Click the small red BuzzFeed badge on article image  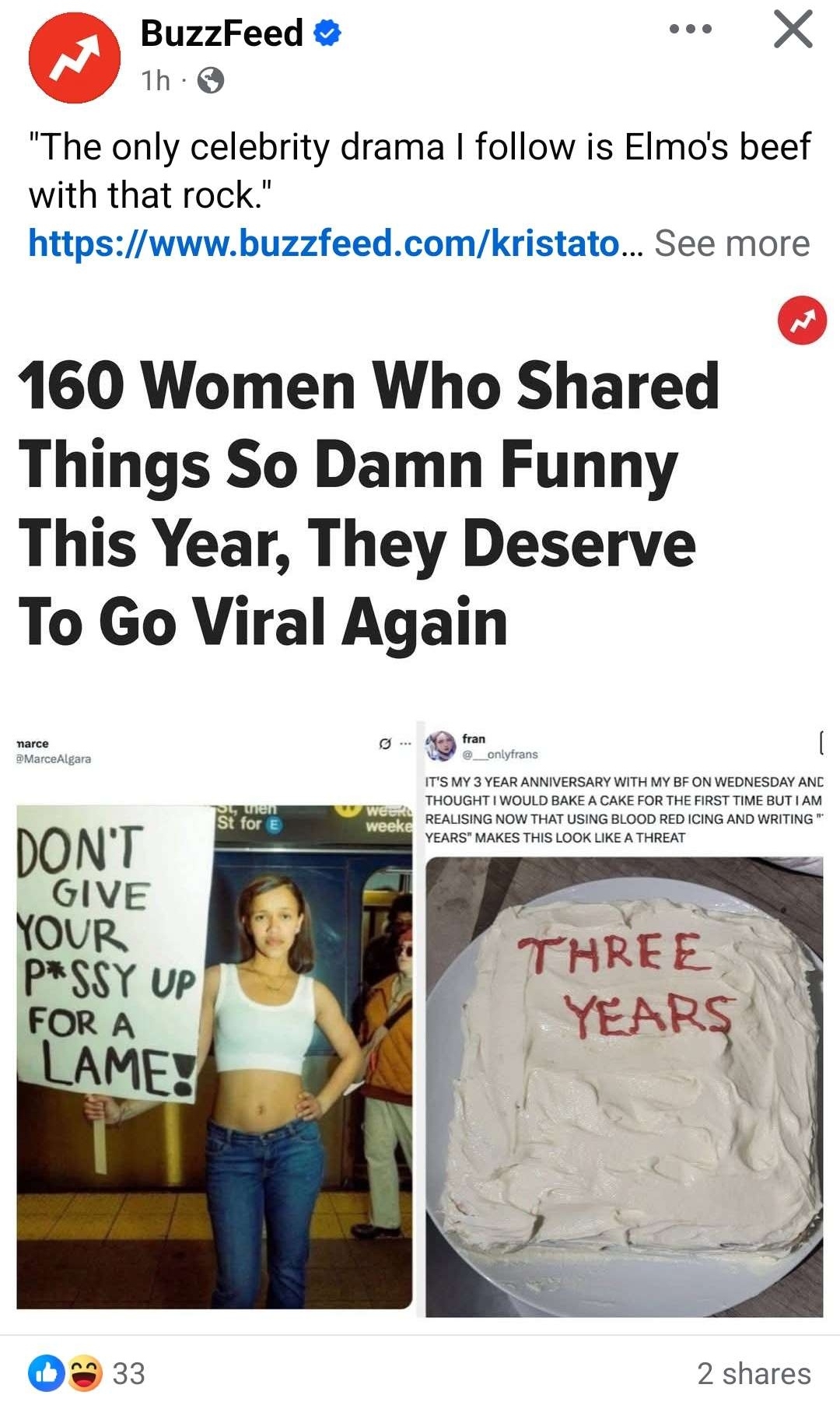[802, 320]
